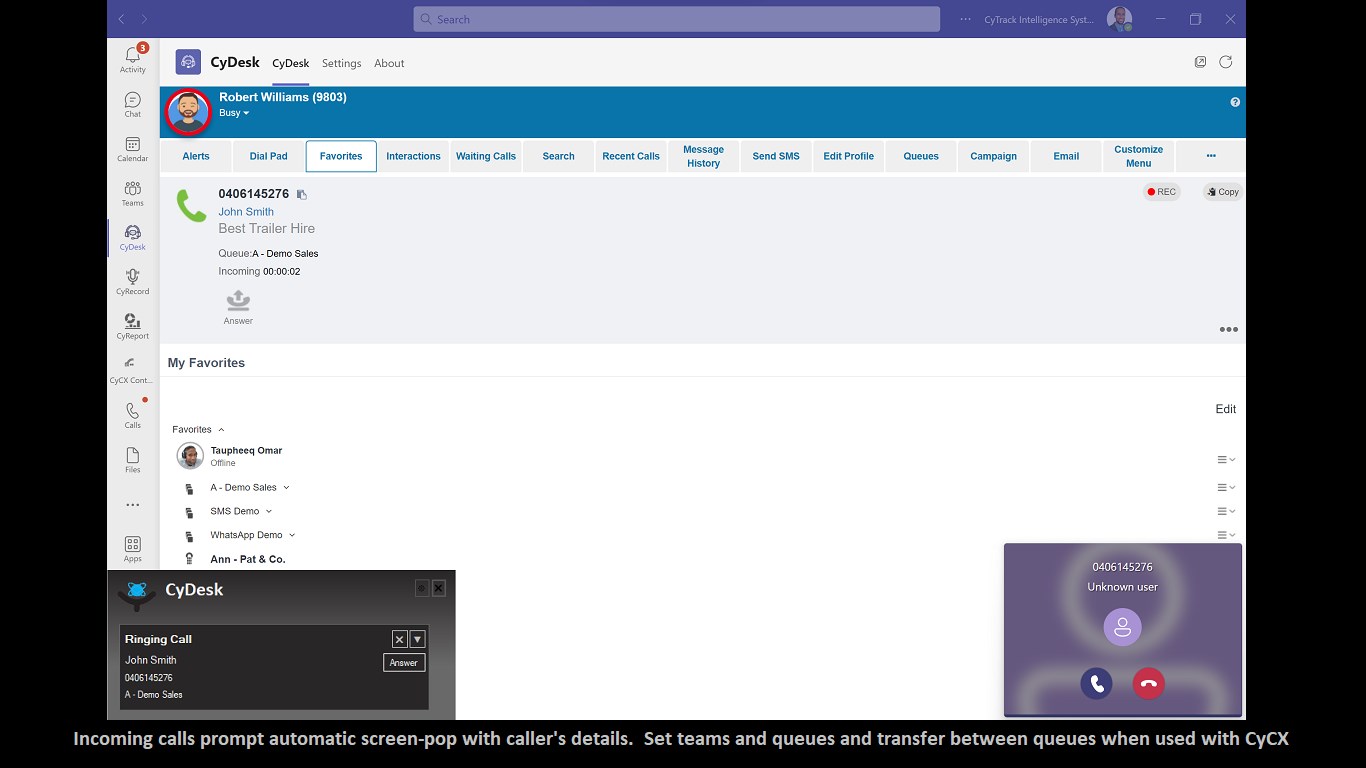Screen dimensions: 1366x768
Task: Click the Teams profile picture at top
Action: pyautogui.click(x=1119, y=19)
